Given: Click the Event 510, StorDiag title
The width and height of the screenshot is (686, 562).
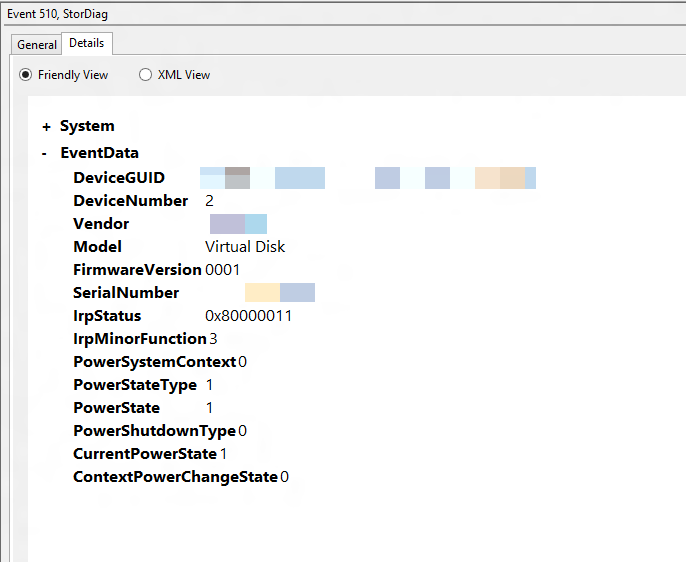Looking at the screenshot, I should pyautogui.click(x=57, y=14).
